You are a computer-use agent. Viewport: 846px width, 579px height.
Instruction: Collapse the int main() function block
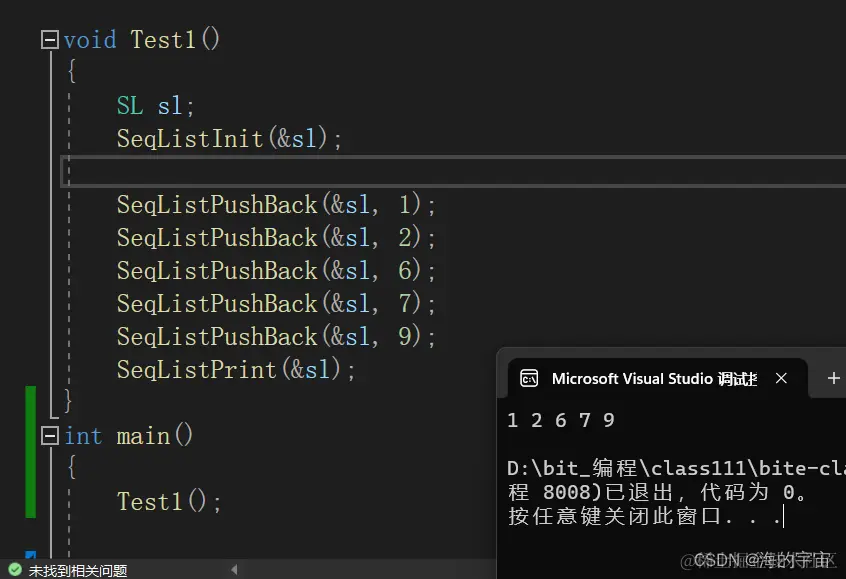[50, 435]
